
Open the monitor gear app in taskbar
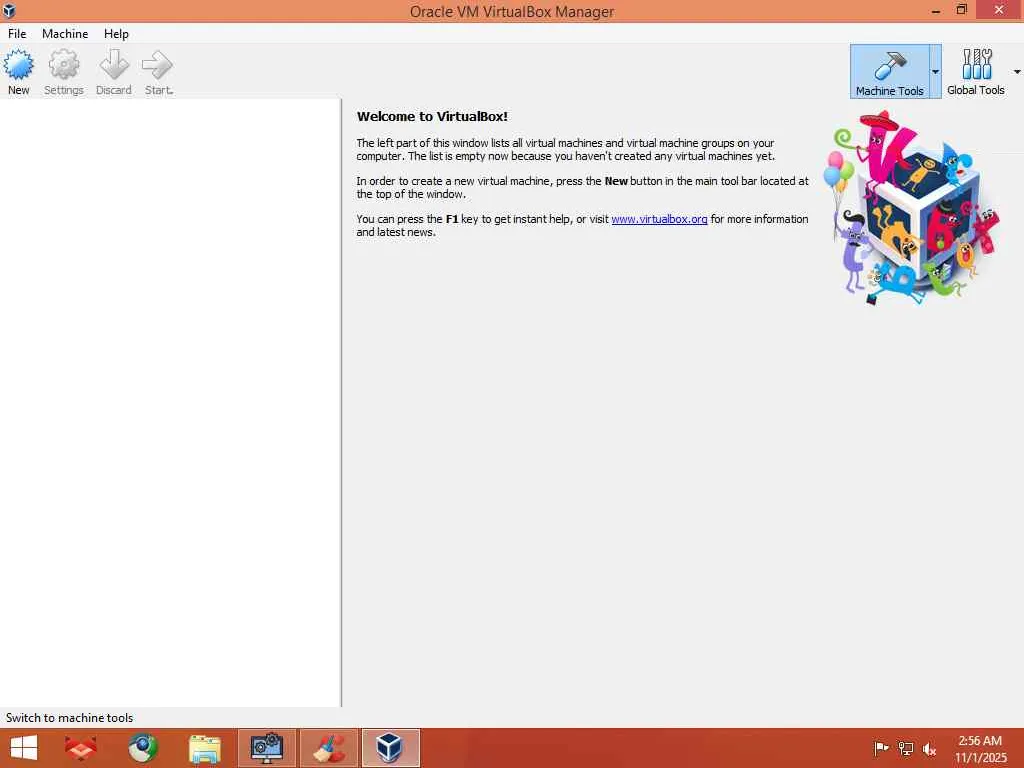[266, 748]
